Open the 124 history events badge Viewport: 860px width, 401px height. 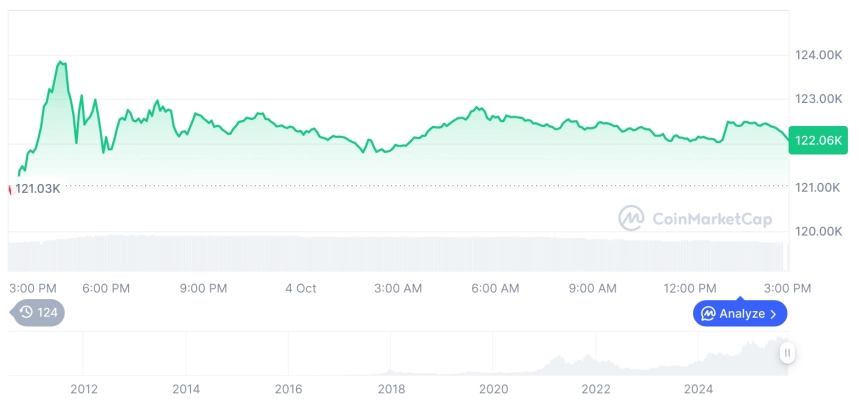tap(39, 312)
